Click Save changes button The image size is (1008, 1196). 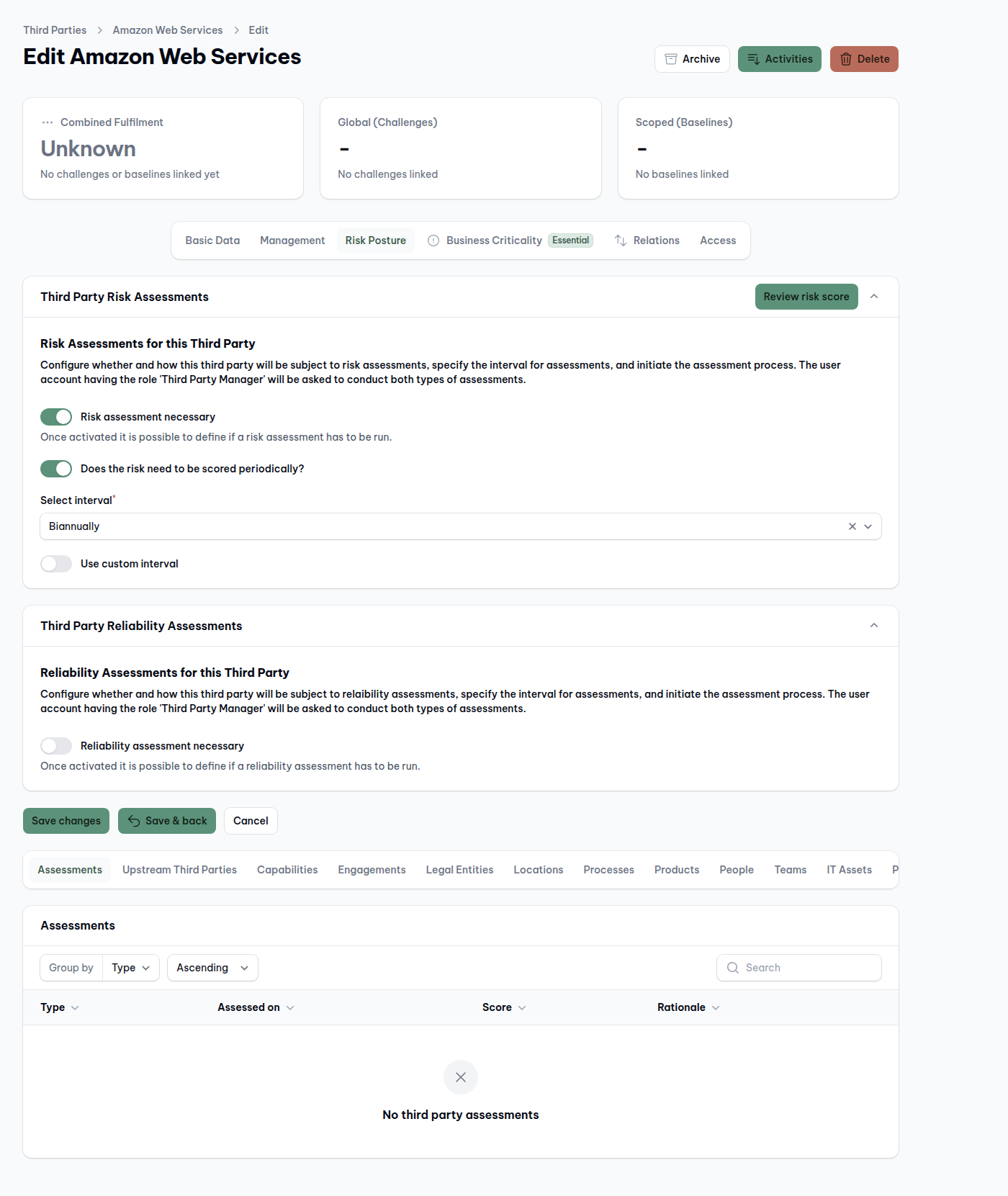click(66, 821)
